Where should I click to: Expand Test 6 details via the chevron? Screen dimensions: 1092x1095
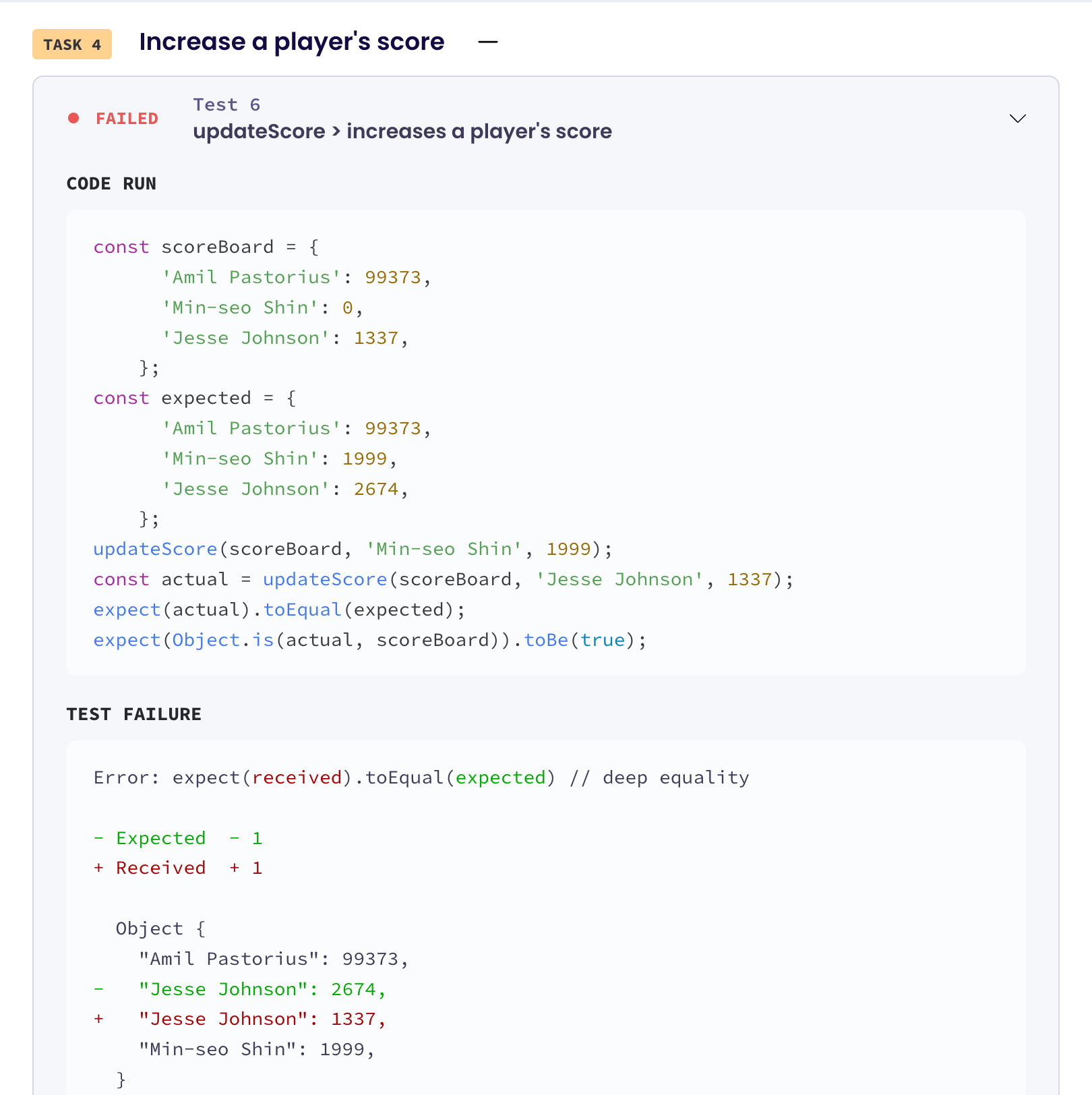(1017, 119)
